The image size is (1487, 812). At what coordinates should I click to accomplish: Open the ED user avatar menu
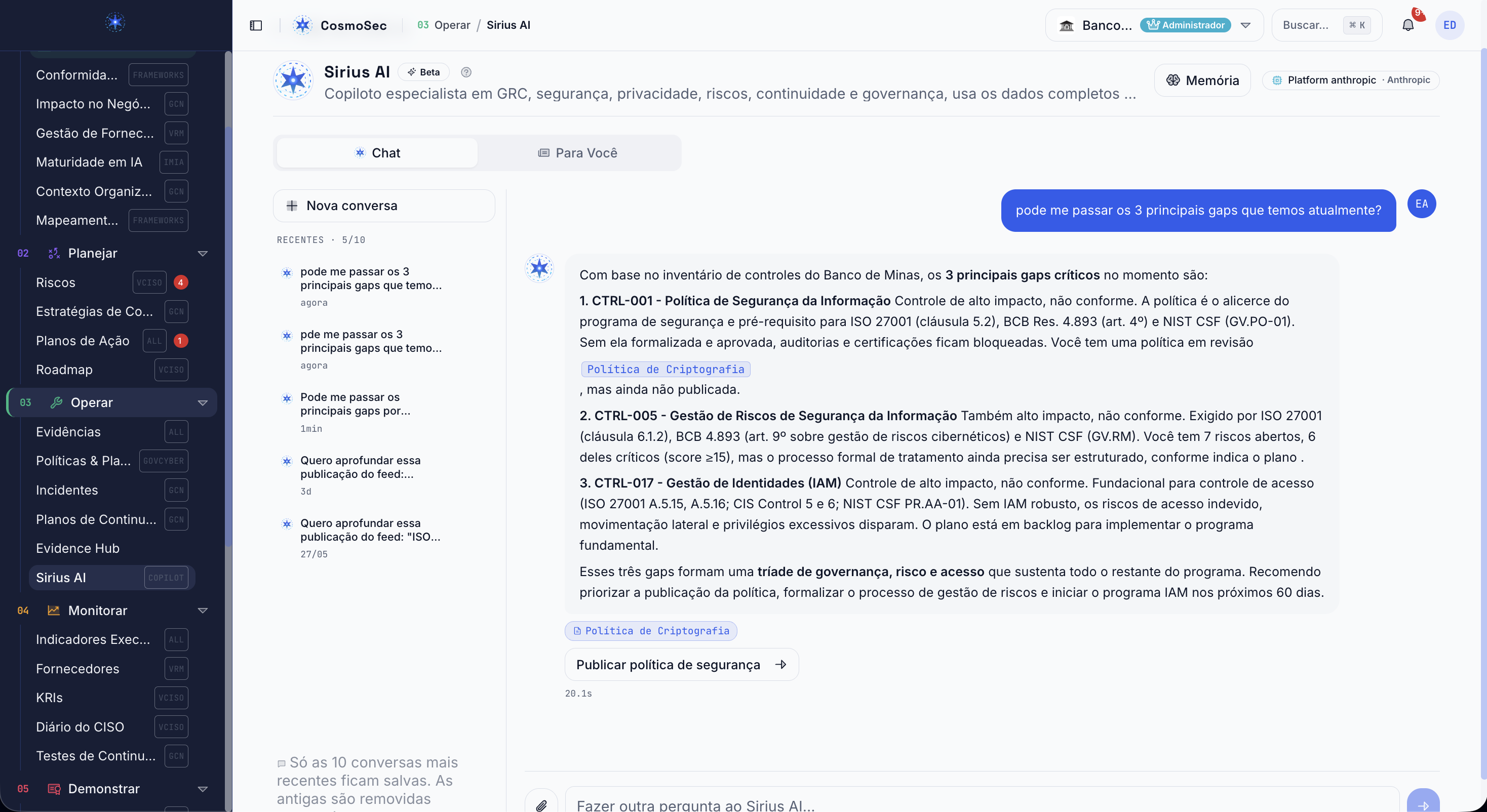point(1450,25)
